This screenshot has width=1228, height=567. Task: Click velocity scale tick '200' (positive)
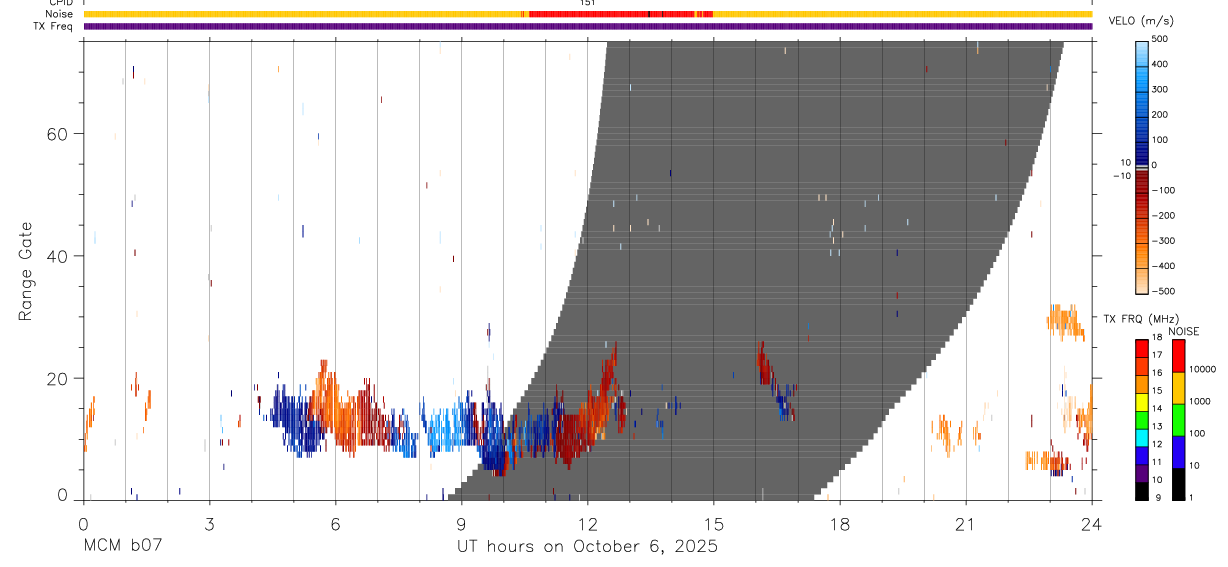click(x=1162, y=114)
